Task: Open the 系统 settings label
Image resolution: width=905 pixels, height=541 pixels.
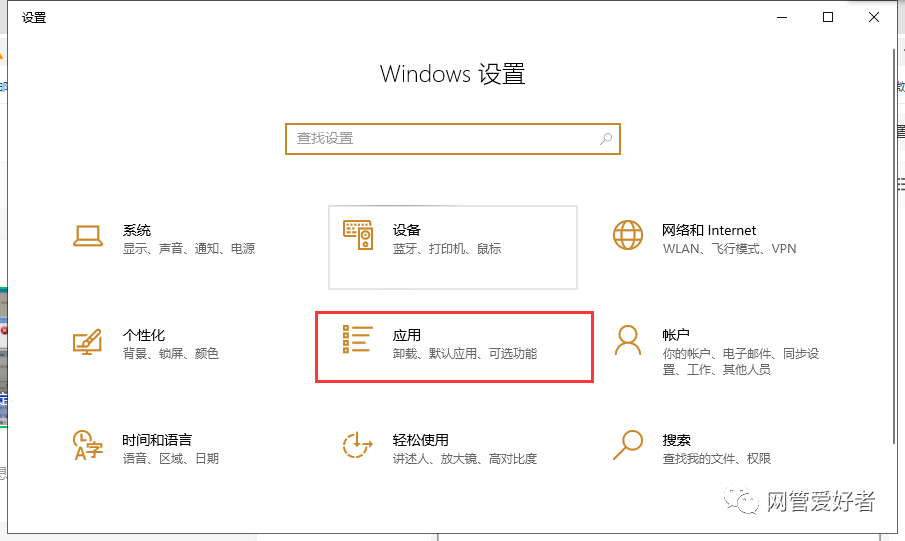Action: pos(137,230)
